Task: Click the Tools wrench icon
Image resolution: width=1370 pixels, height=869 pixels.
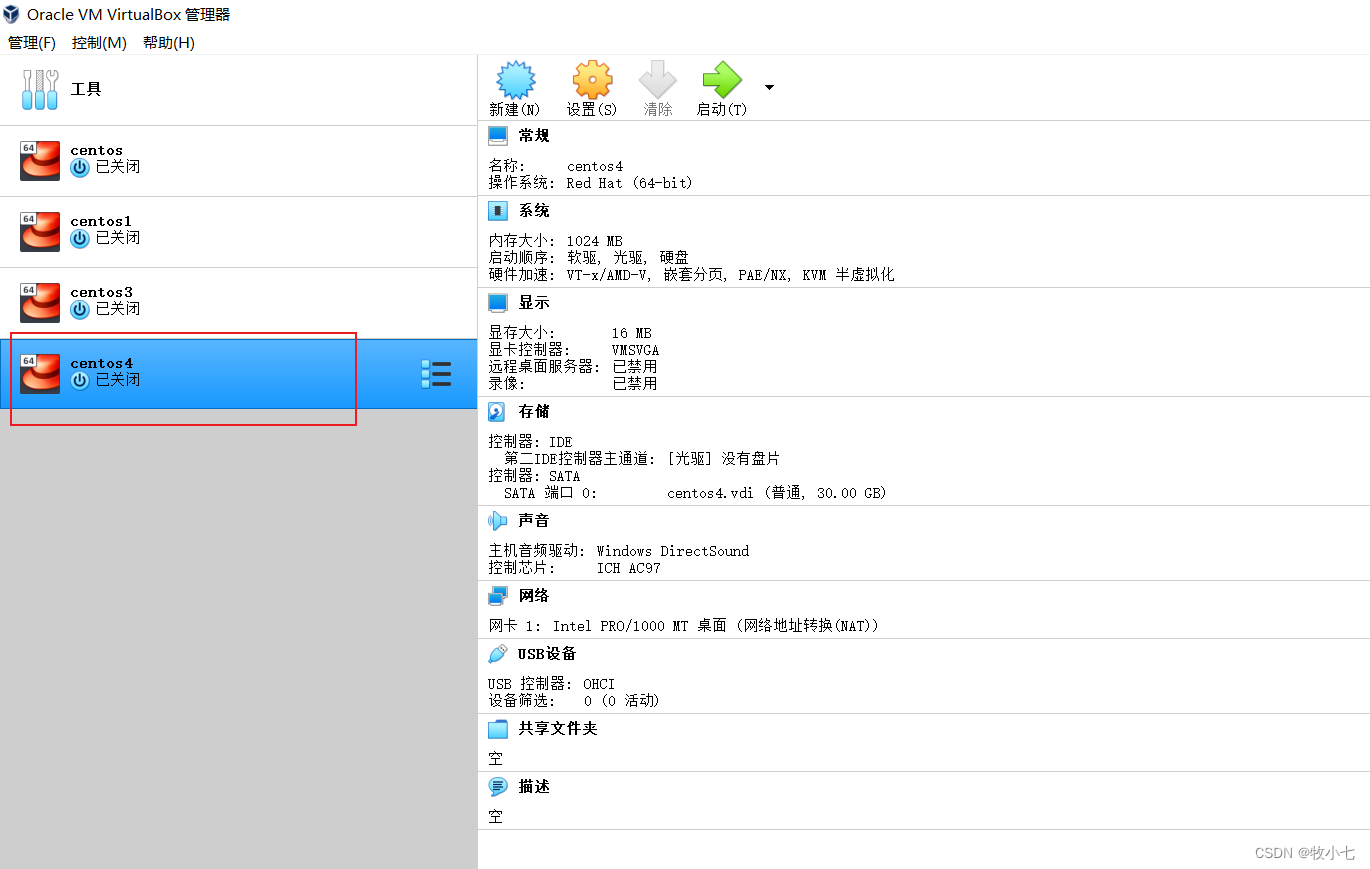Action: [x=40, y=90]
